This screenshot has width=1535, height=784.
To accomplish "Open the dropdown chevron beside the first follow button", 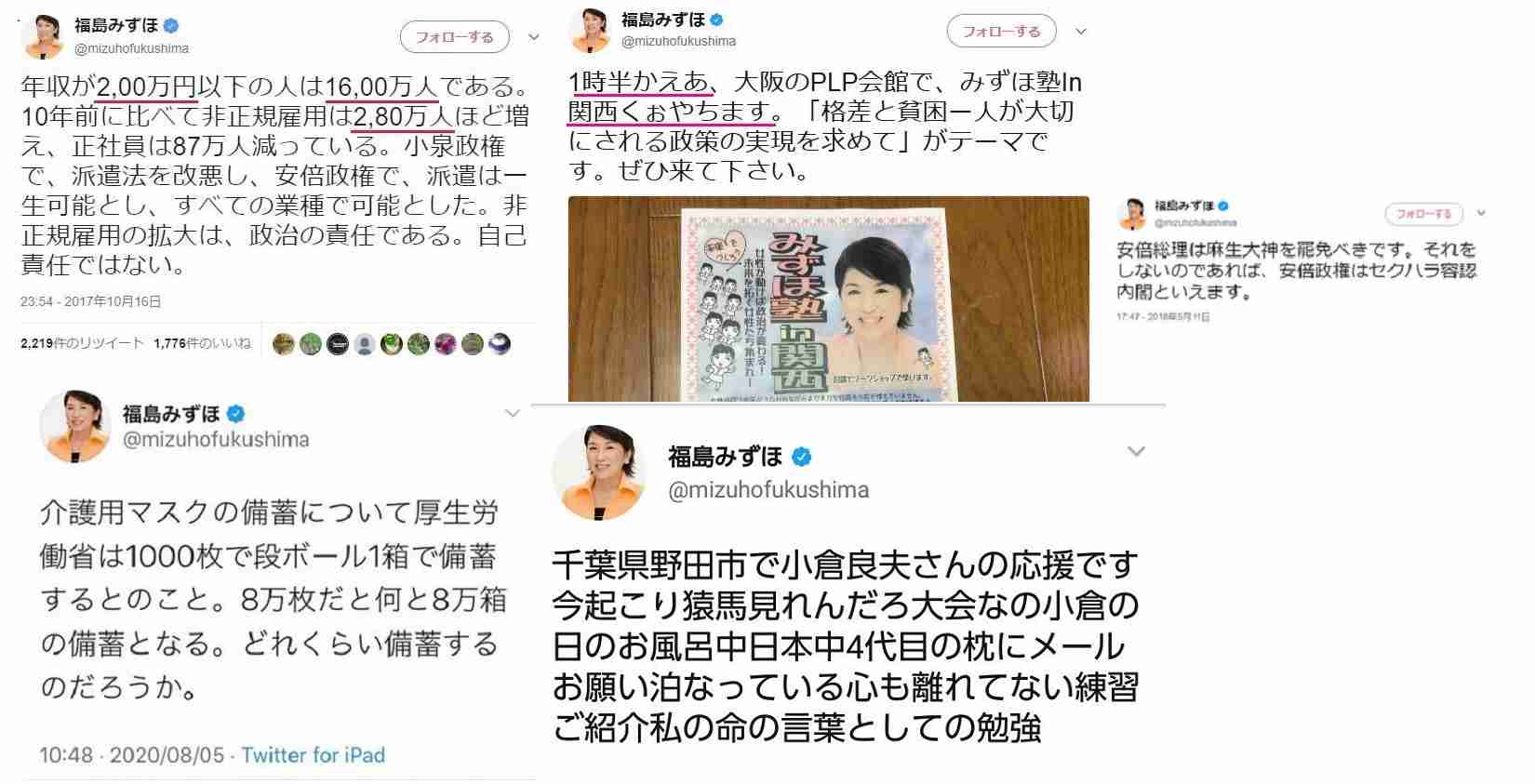I will 533,37.
